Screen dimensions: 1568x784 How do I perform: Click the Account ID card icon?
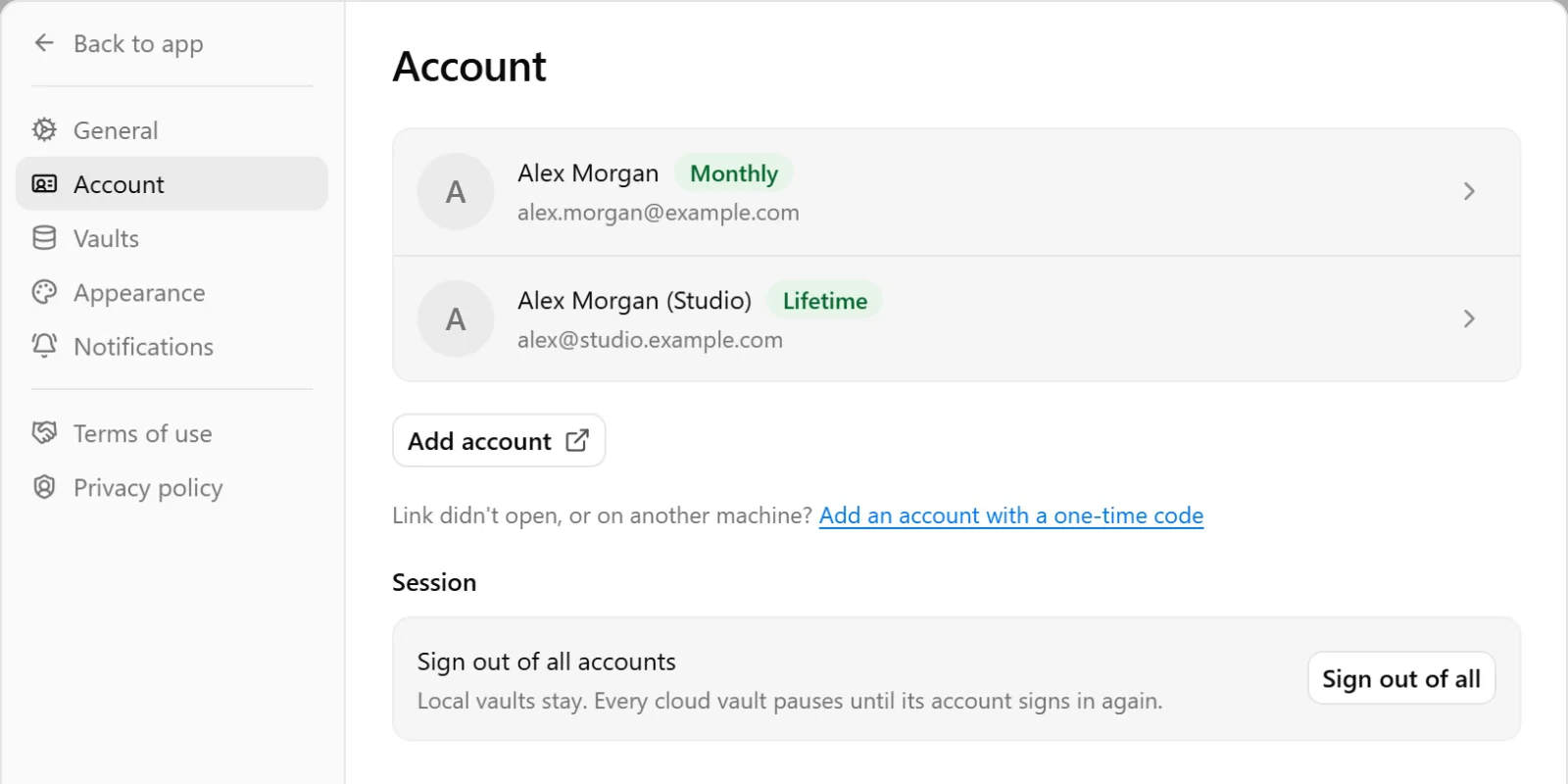(44, 184)
